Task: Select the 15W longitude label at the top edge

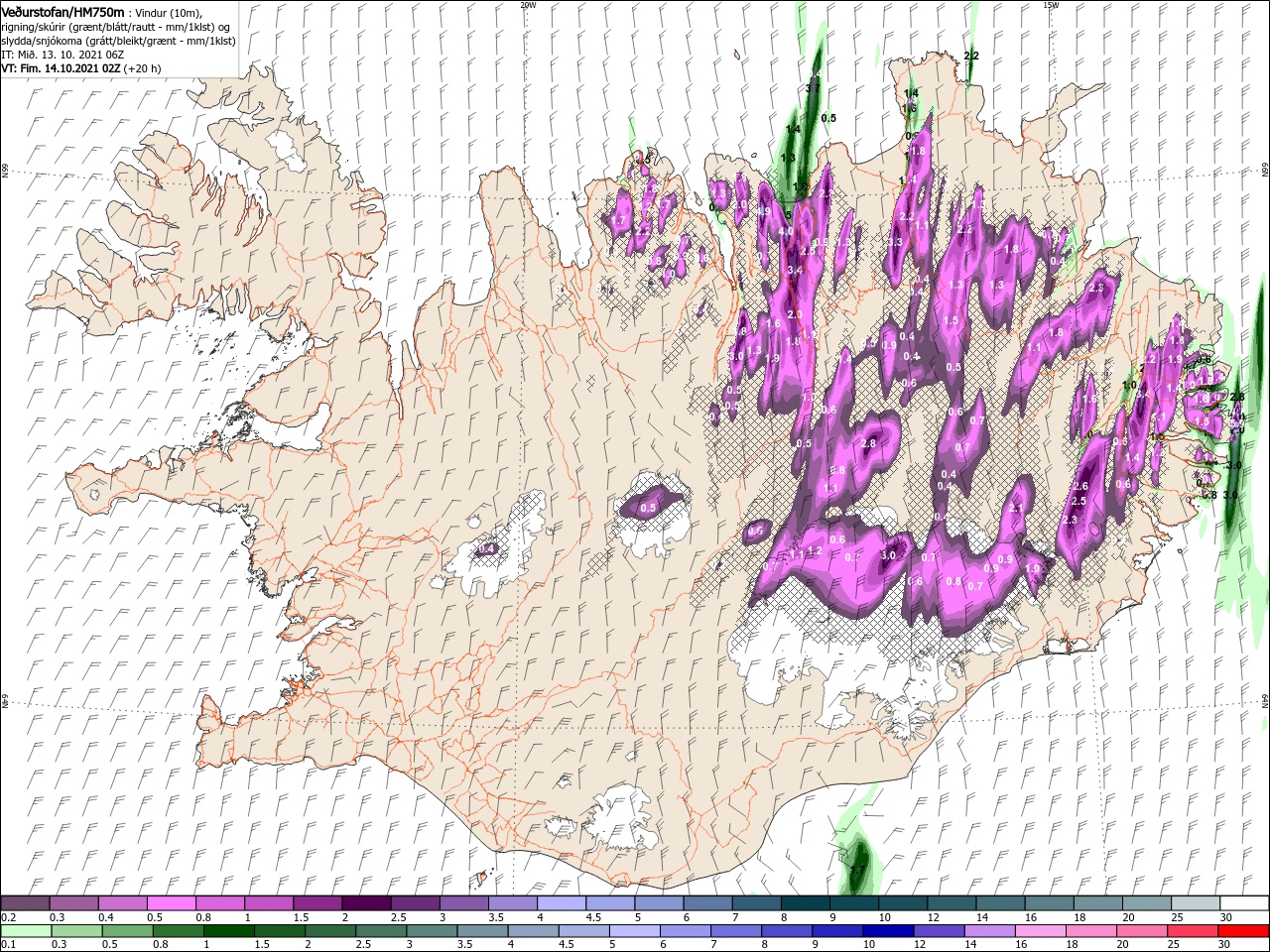Action: point(1051,5)
